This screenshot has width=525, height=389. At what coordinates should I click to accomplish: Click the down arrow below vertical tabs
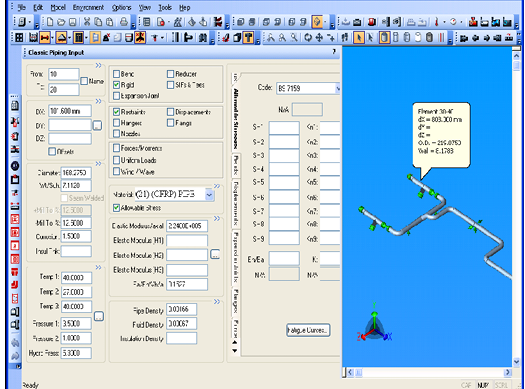point(235,351)
